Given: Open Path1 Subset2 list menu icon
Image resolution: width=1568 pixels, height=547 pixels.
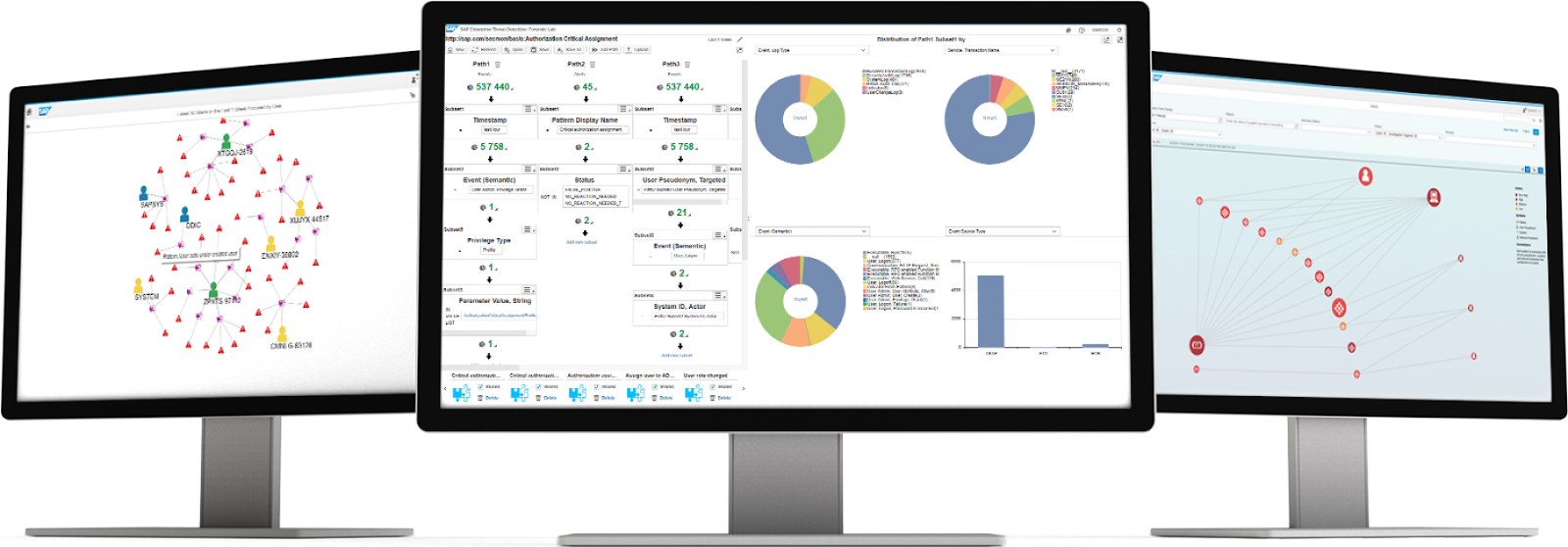Looking at the screenshot, I should click(x=529, y=169).
